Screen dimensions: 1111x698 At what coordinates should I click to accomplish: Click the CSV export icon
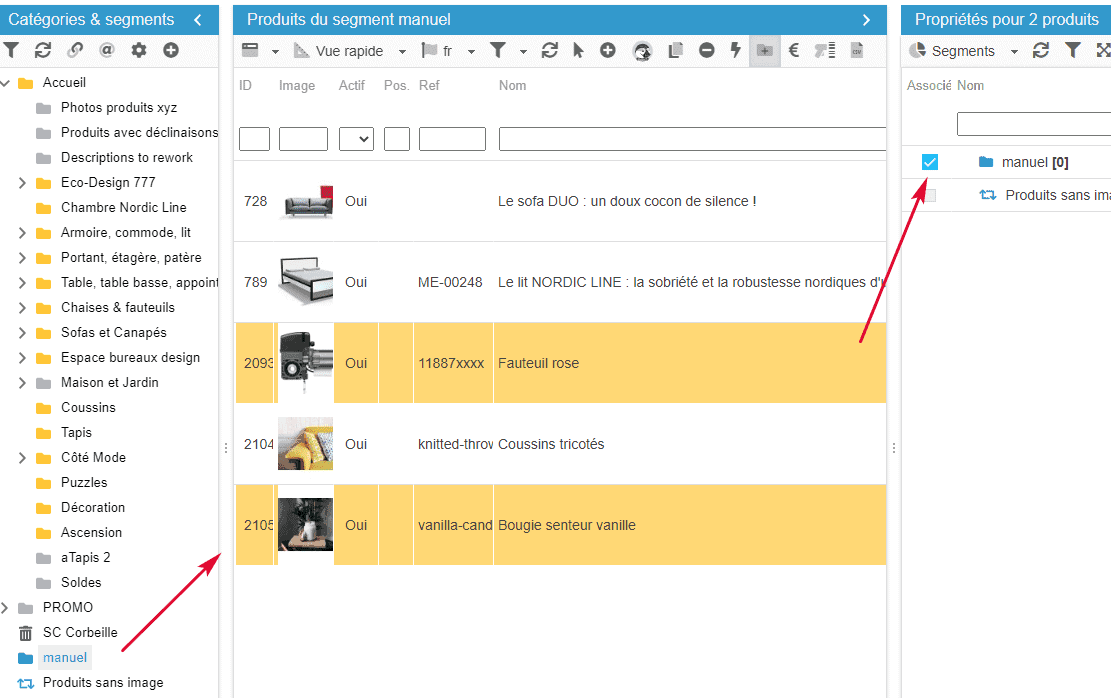[x=857, y=50]
